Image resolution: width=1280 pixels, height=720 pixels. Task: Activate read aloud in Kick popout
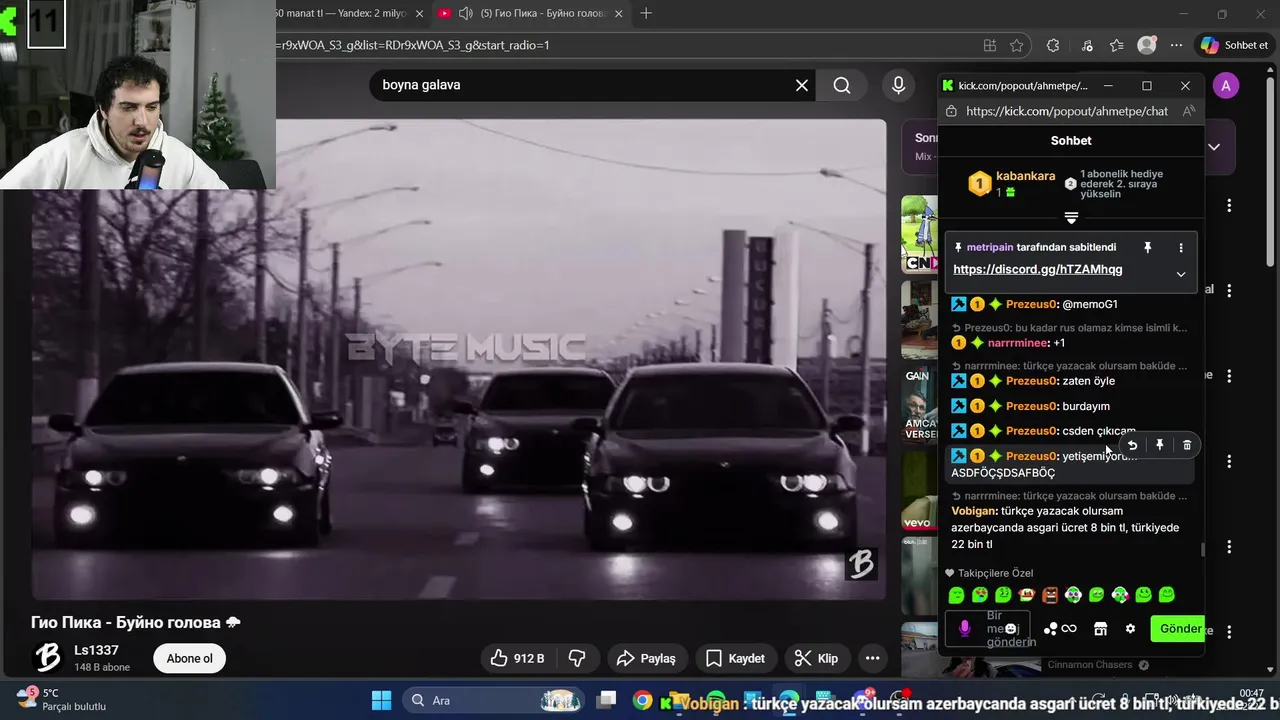pos(1188,111)
